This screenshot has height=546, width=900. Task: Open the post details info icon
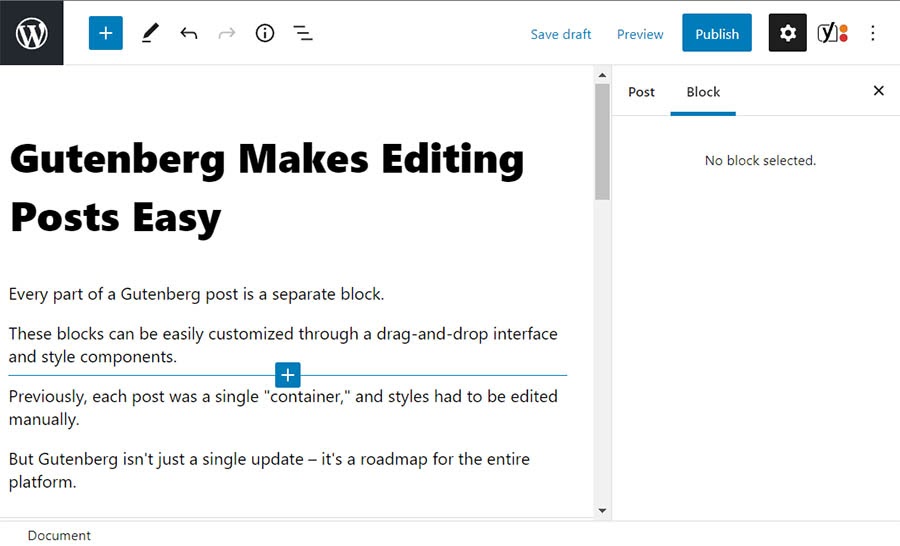tap(265, 33)
